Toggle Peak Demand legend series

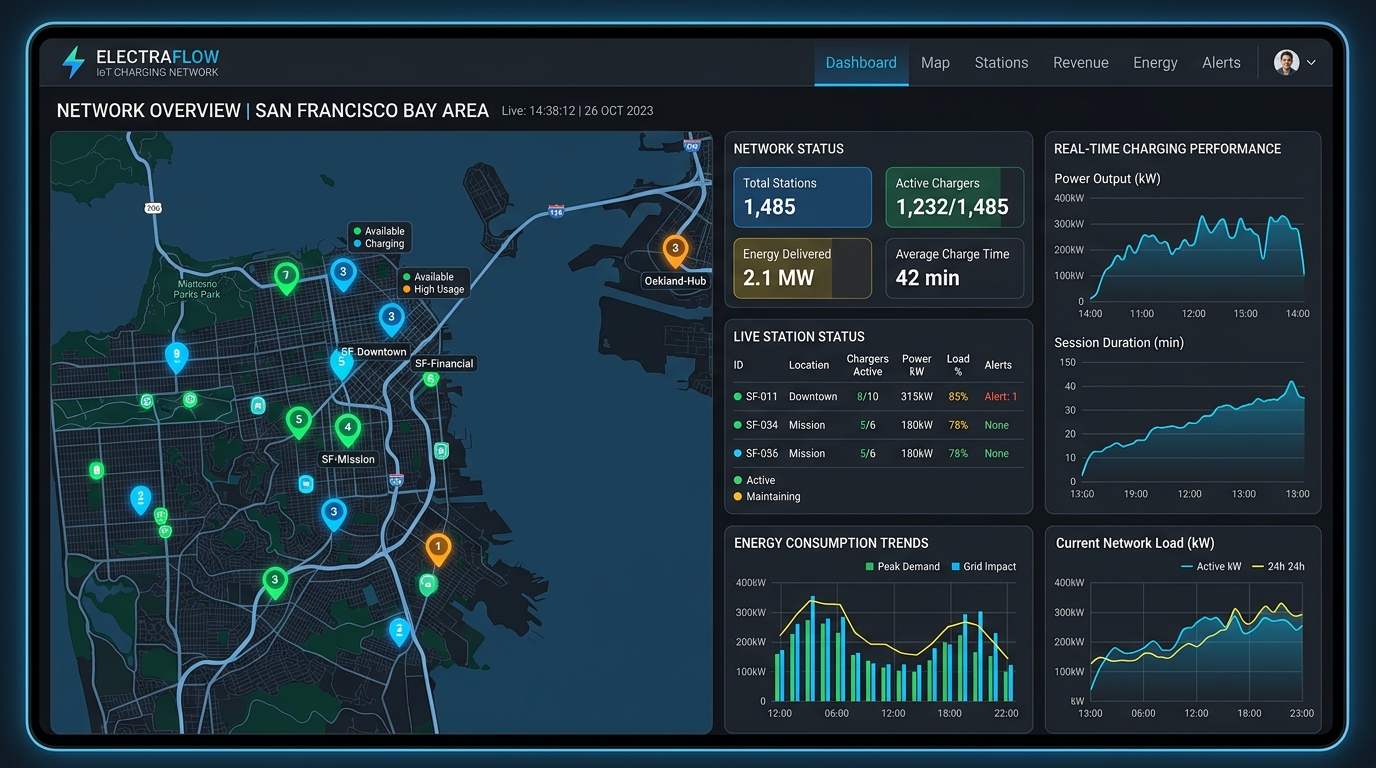tap(902, 567)
